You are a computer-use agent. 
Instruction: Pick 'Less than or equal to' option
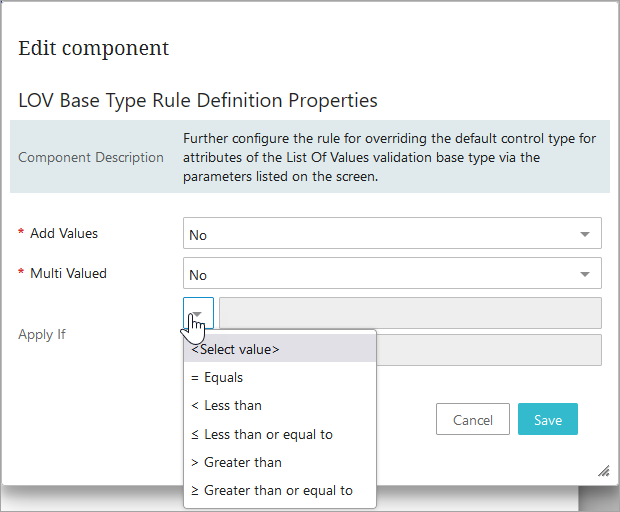280,435
